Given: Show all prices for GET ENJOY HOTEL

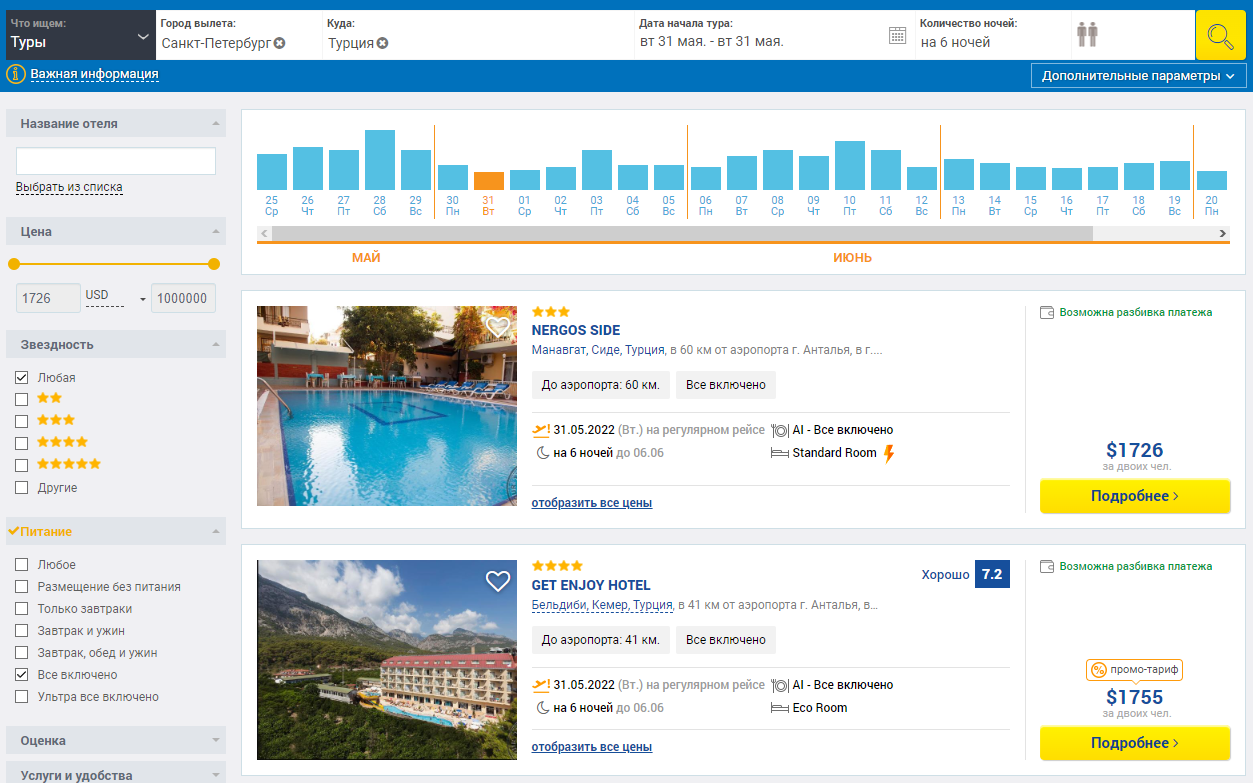Looking at the screenshot, I should coord(592,747).
